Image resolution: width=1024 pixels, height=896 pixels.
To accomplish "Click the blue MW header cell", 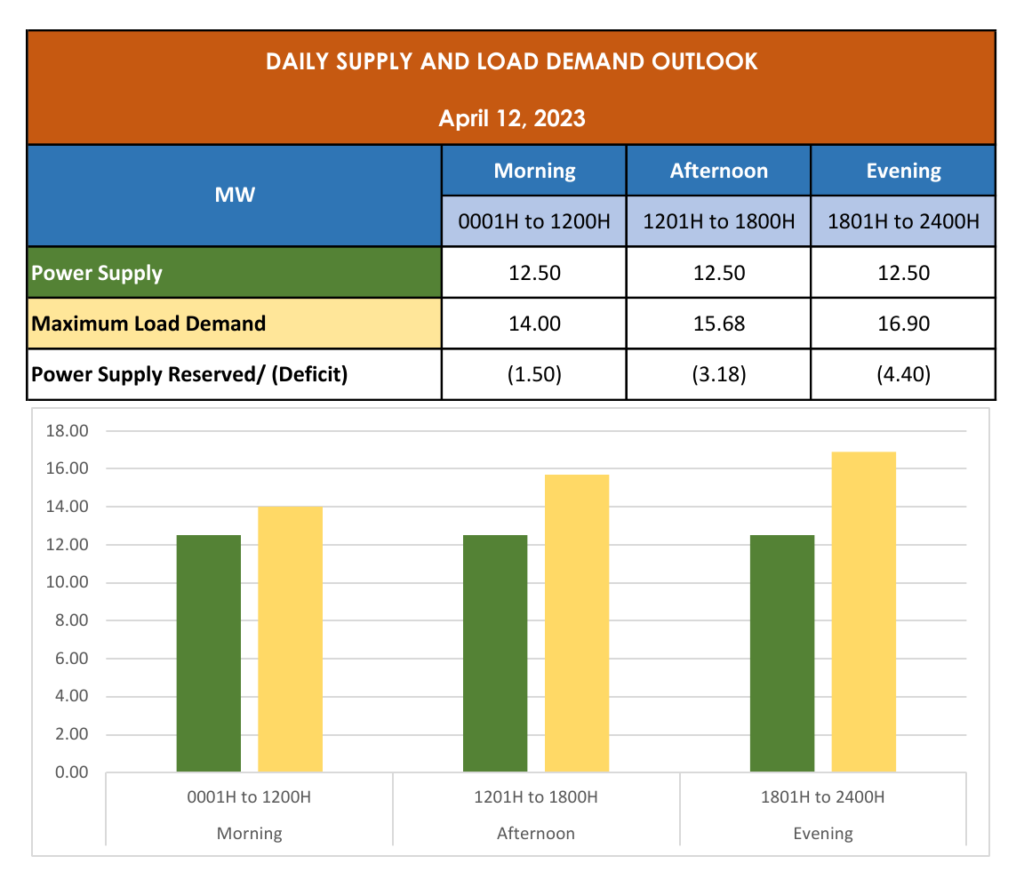I will [x=234, y=195].
